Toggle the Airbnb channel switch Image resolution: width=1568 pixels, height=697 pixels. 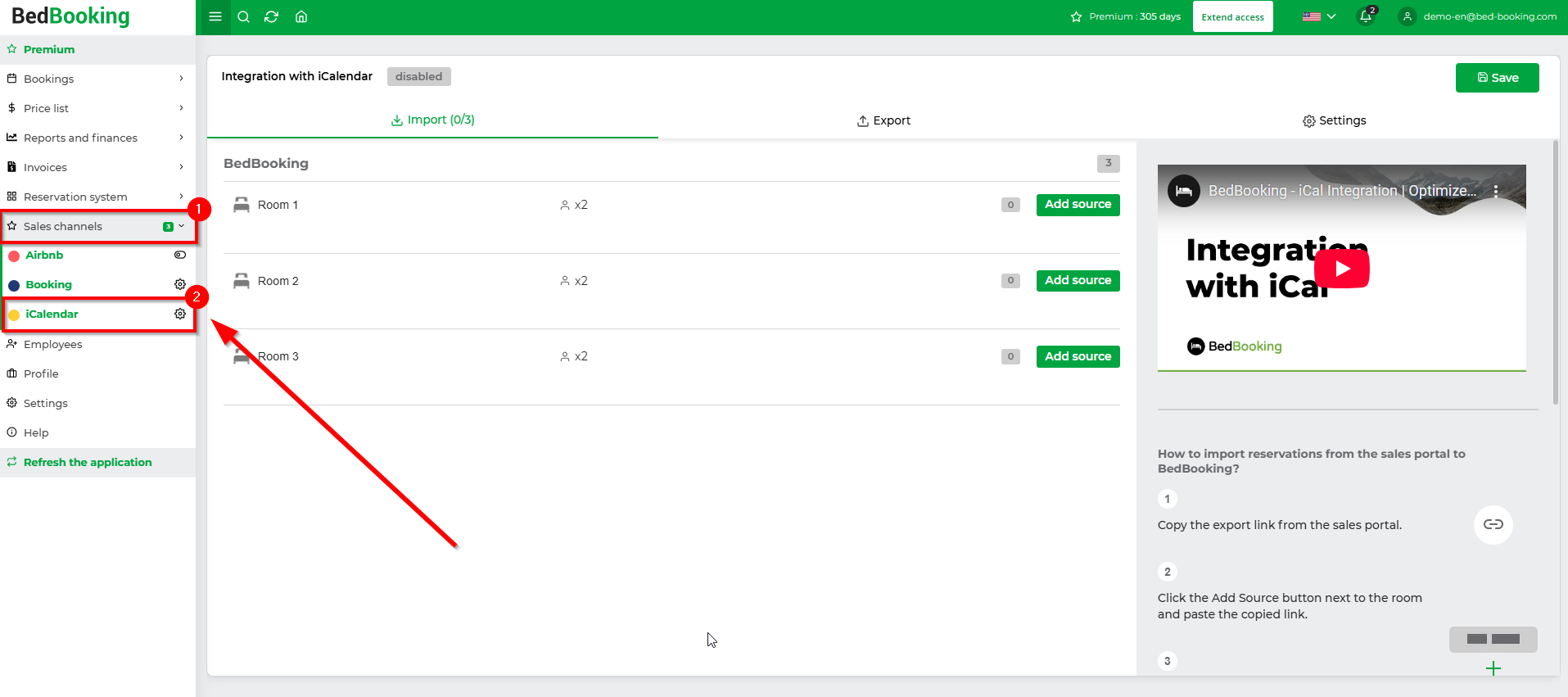(180, 255)
